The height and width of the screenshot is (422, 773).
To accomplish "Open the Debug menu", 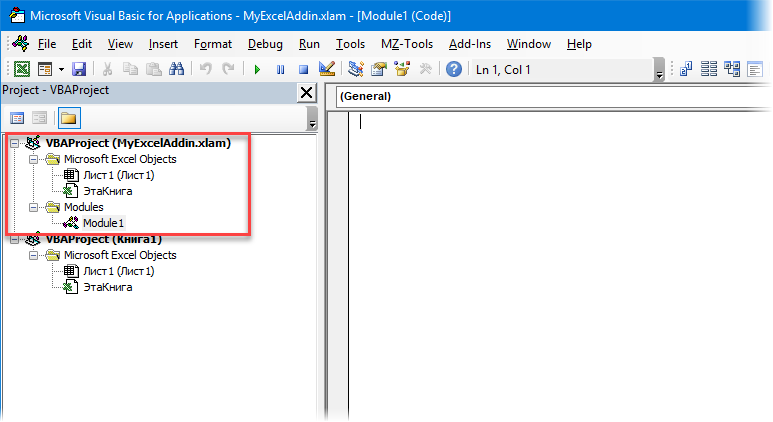I will (x=265, y=44).
